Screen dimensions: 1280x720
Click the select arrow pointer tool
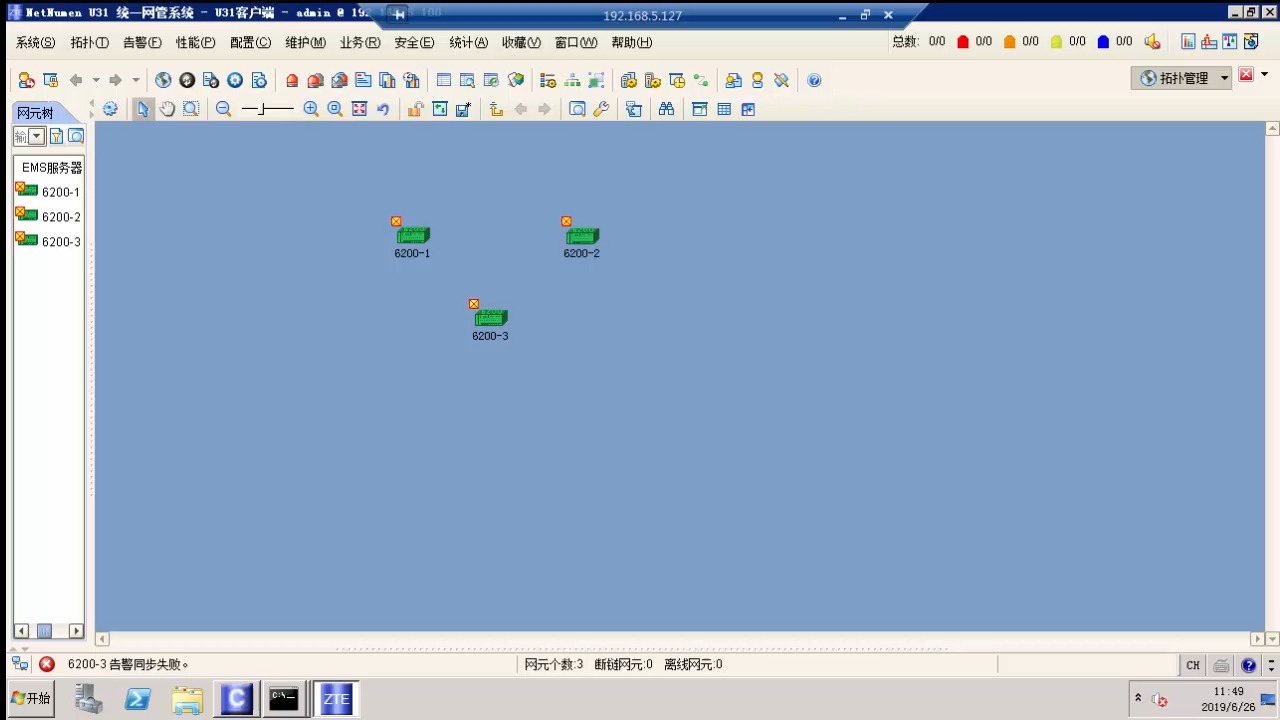pos(143,109)
